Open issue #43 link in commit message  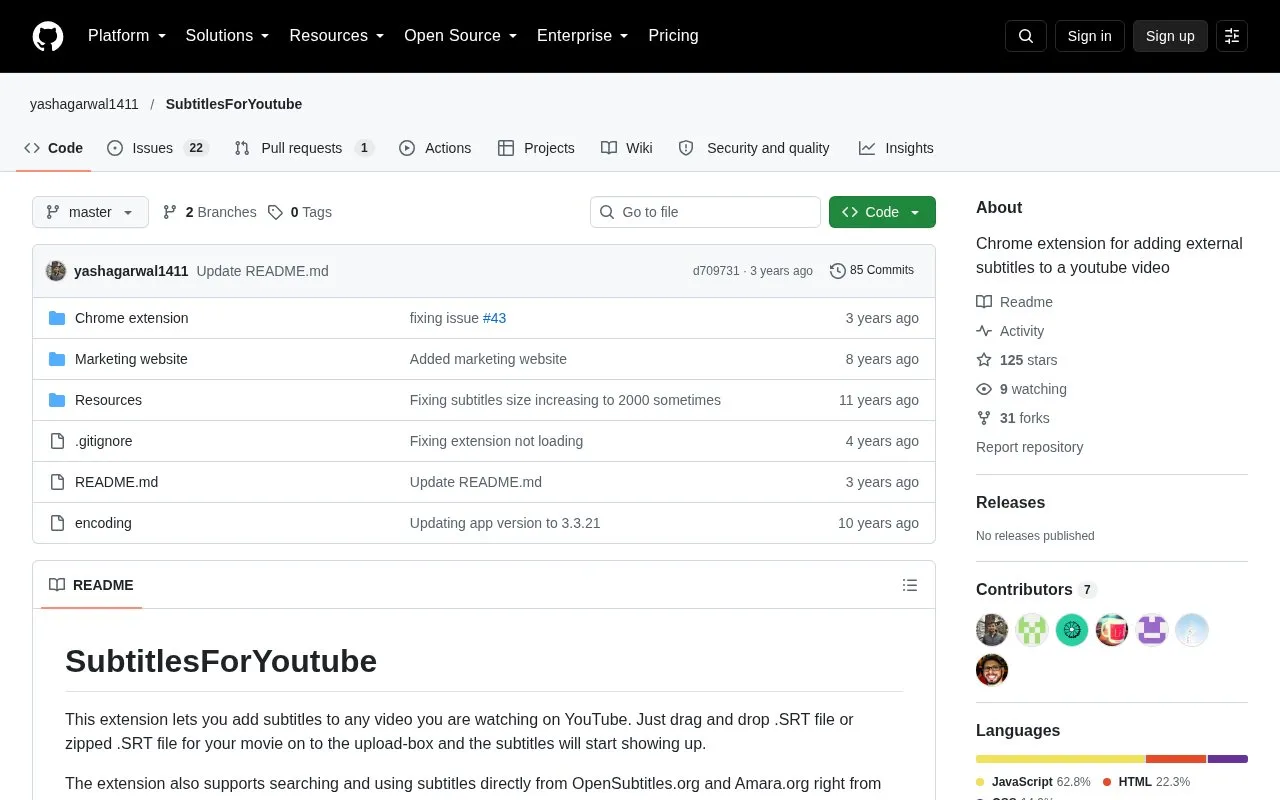coord(494,318)
